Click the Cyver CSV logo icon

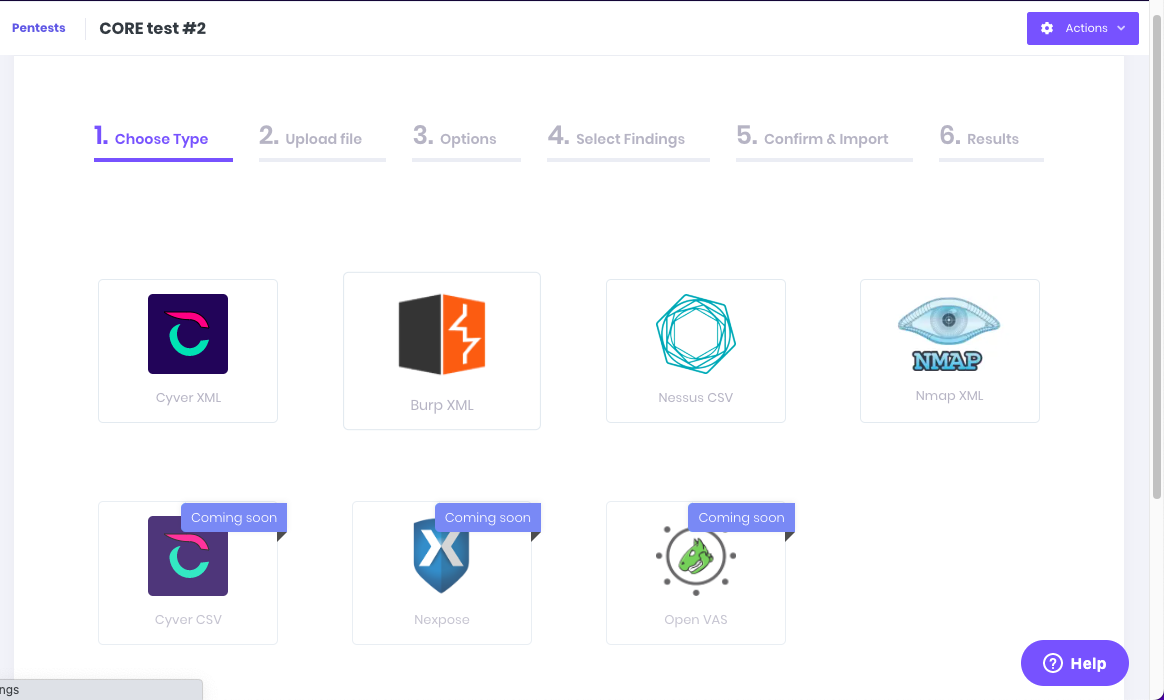coord(188,556)
